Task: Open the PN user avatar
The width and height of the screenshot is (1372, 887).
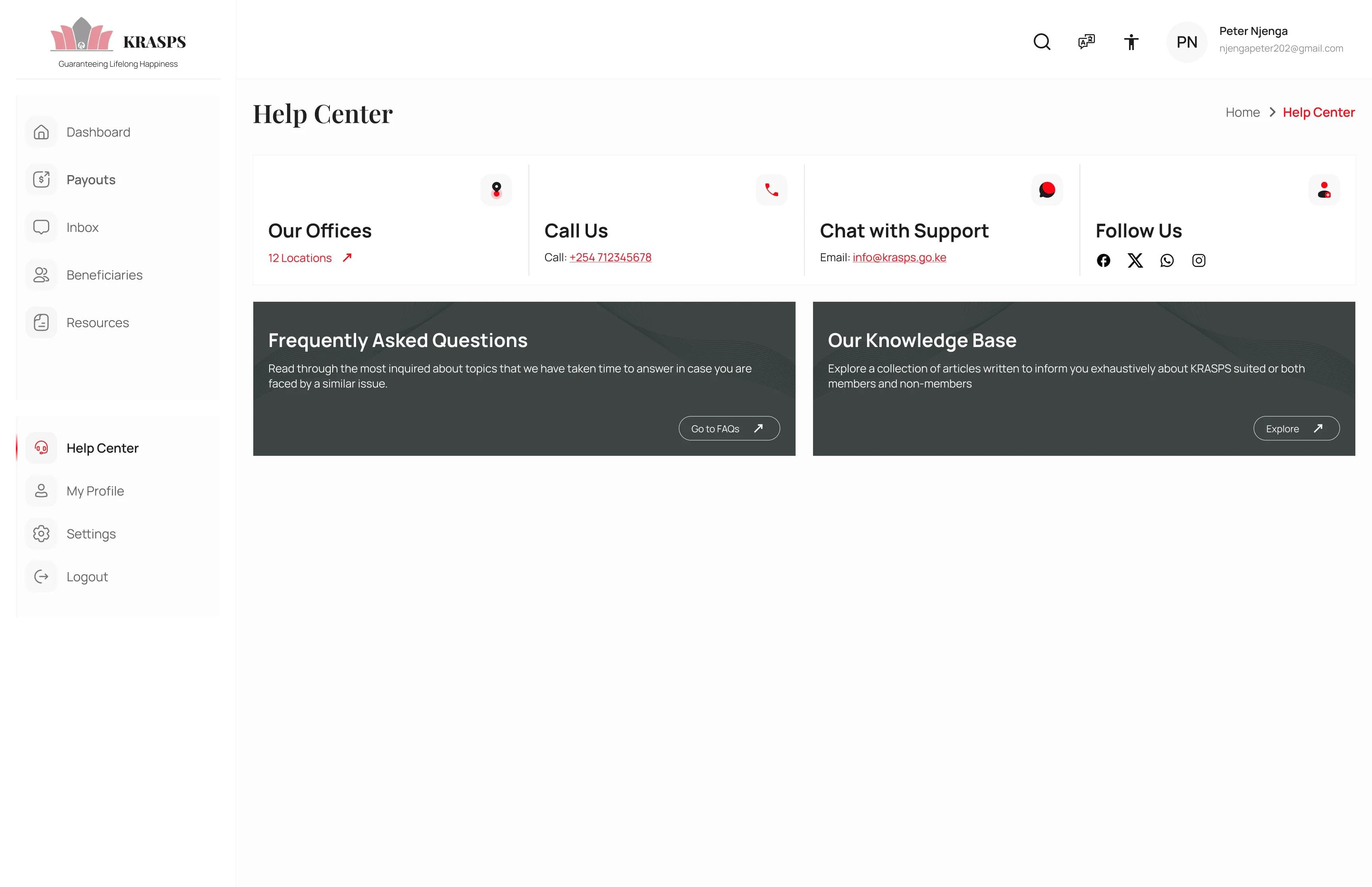Action: pyautogui.click(x=1186, y=42)
